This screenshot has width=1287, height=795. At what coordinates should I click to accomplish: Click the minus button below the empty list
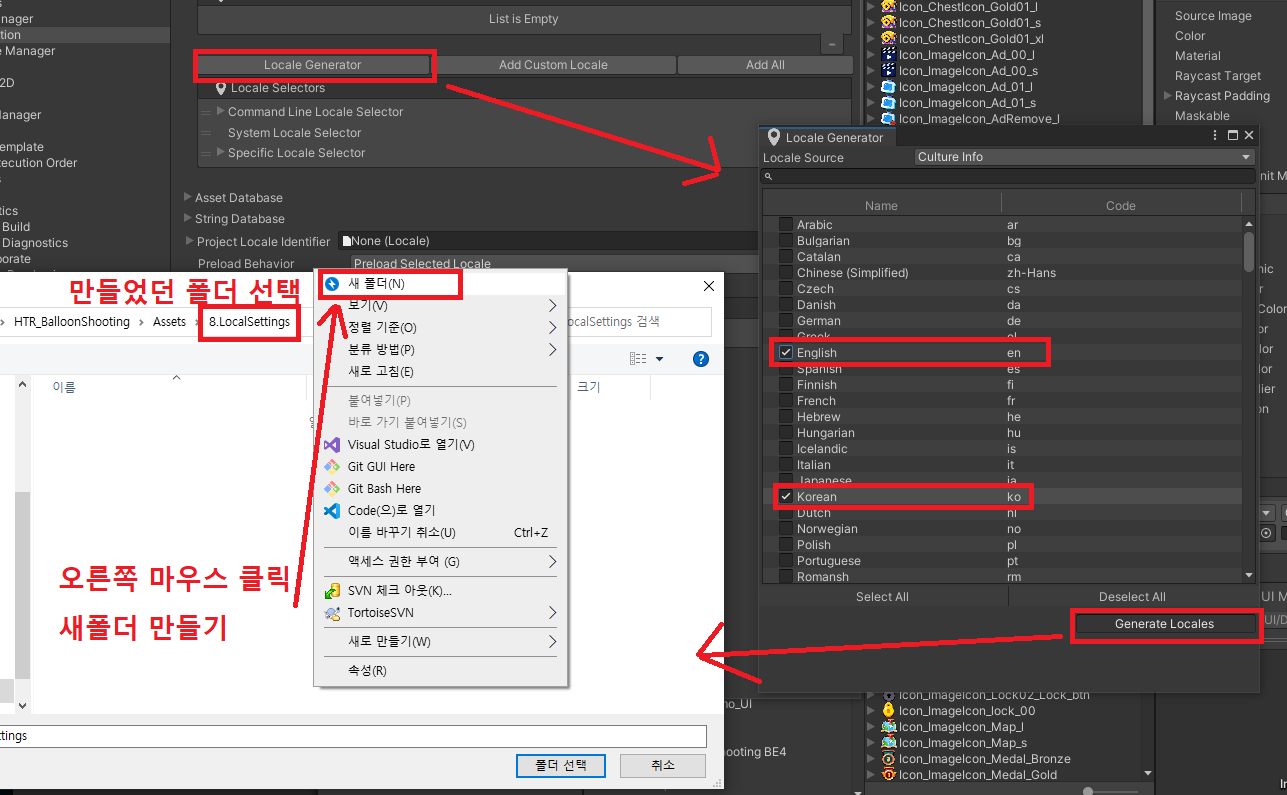[832, 44]
